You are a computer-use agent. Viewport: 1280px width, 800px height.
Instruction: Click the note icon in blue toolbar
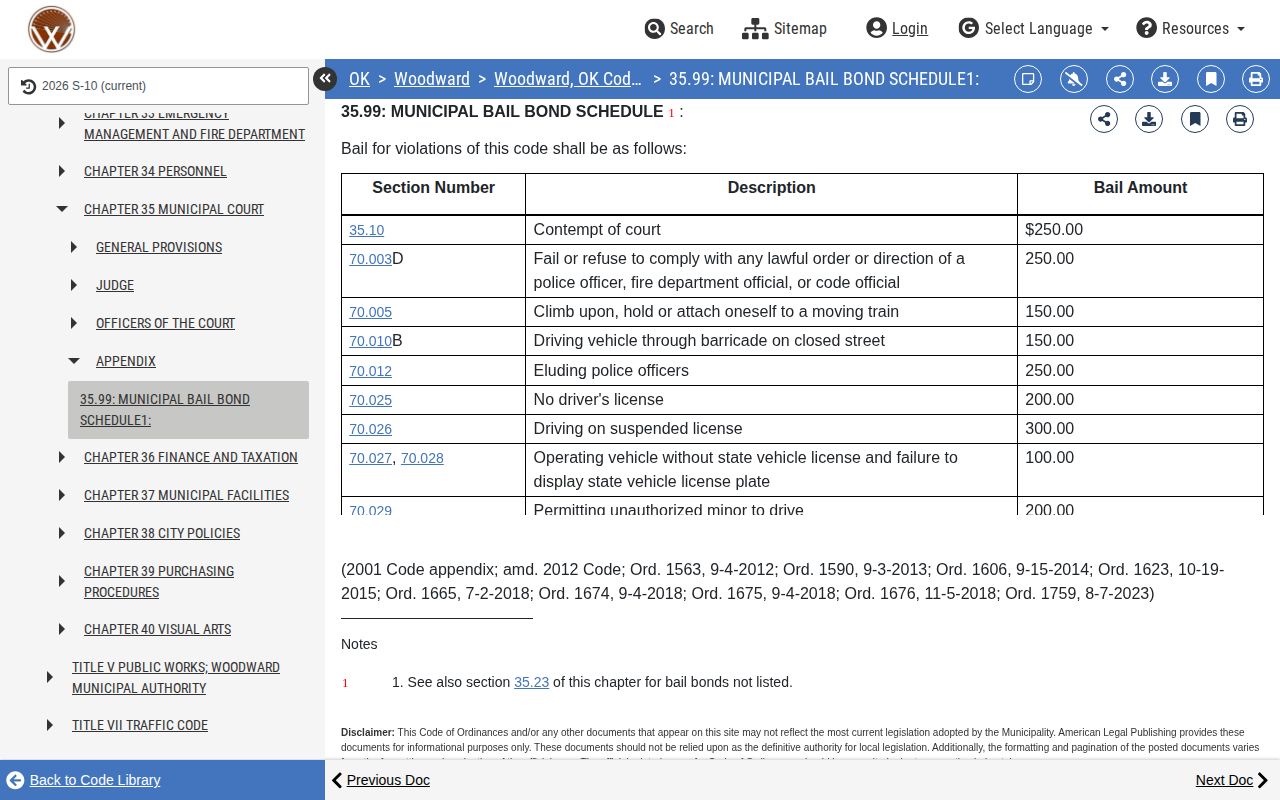tap(1028, 79)
